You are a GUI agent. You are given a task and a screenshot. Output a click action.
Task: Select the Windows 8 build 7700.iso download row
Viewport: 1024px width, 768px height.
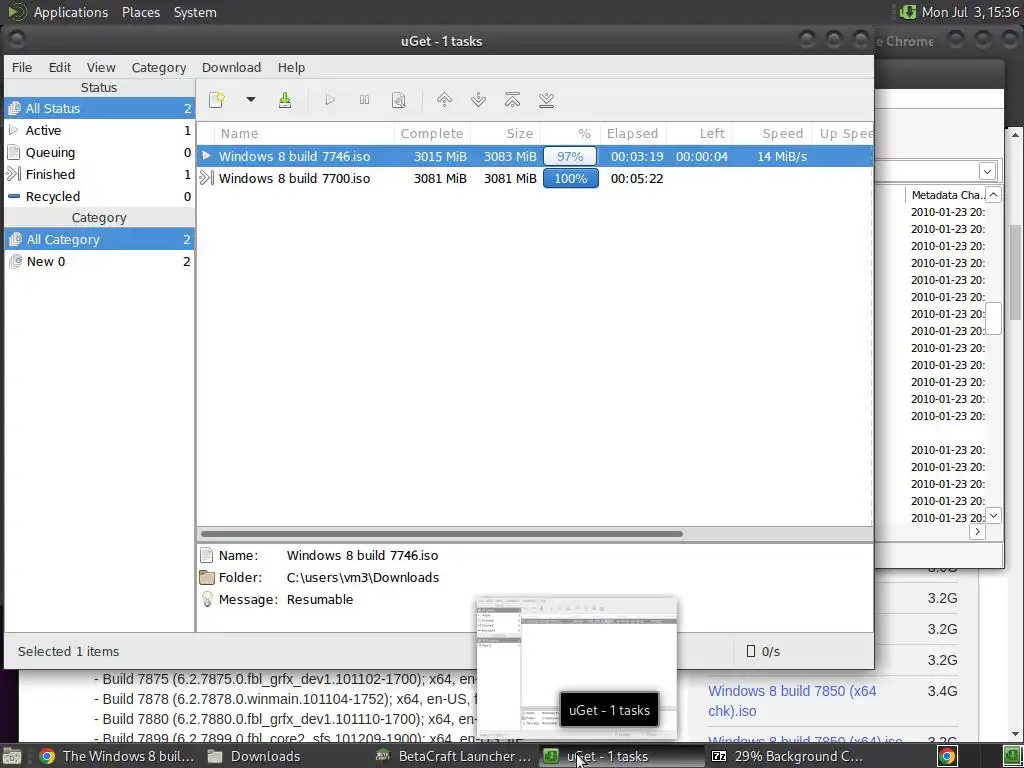coord(534,178)
